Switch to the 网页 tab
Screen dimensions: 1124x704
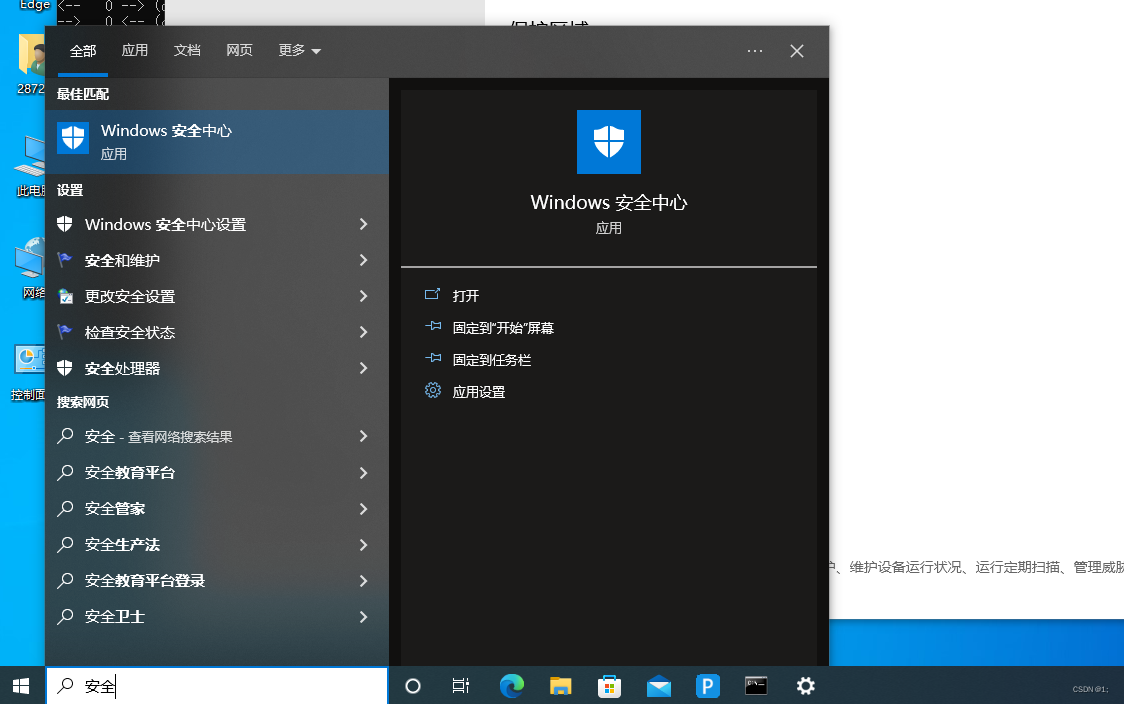[x=239, y=50]
